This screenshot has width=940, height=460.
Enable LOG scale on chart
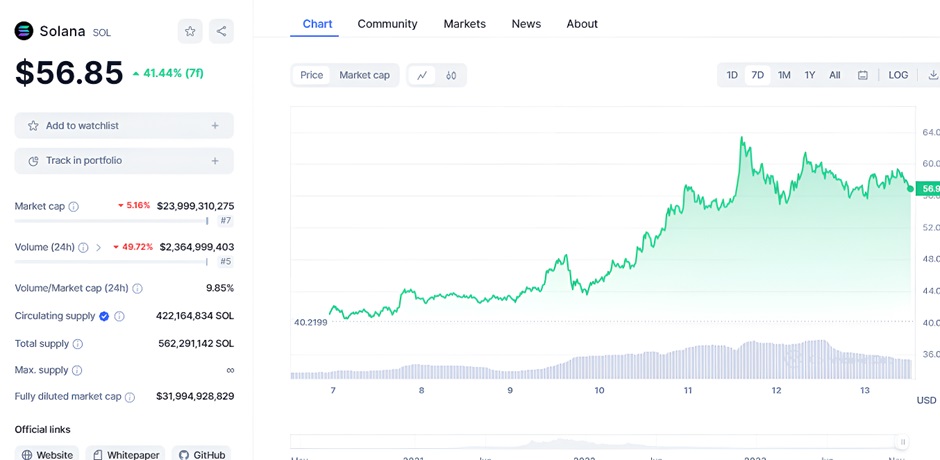tap(898, 75)
